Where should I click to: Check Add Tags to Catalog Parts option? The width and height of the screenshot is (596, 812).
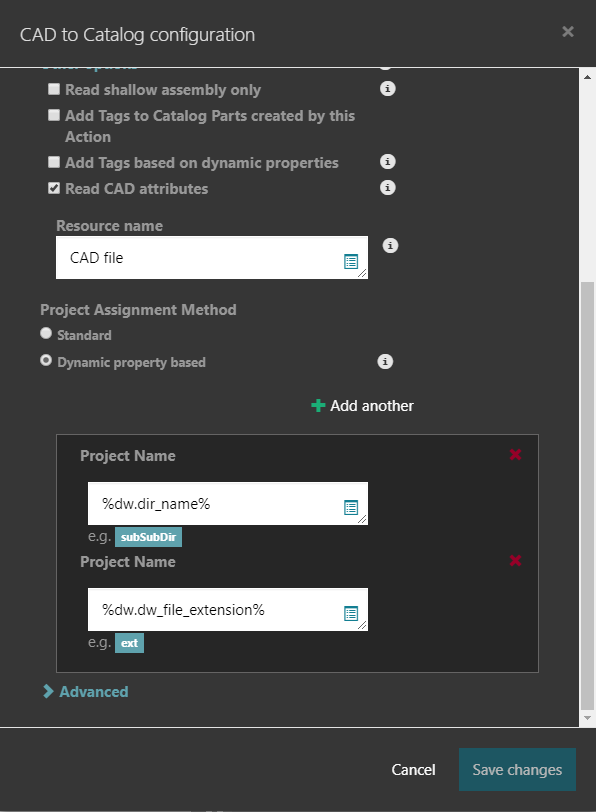[x=54, y=115]
